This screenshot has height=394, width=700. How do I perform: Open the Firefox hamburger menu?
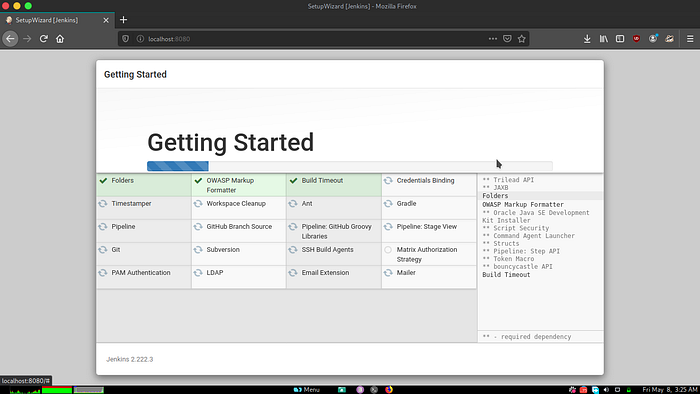[x=690, y=39]
